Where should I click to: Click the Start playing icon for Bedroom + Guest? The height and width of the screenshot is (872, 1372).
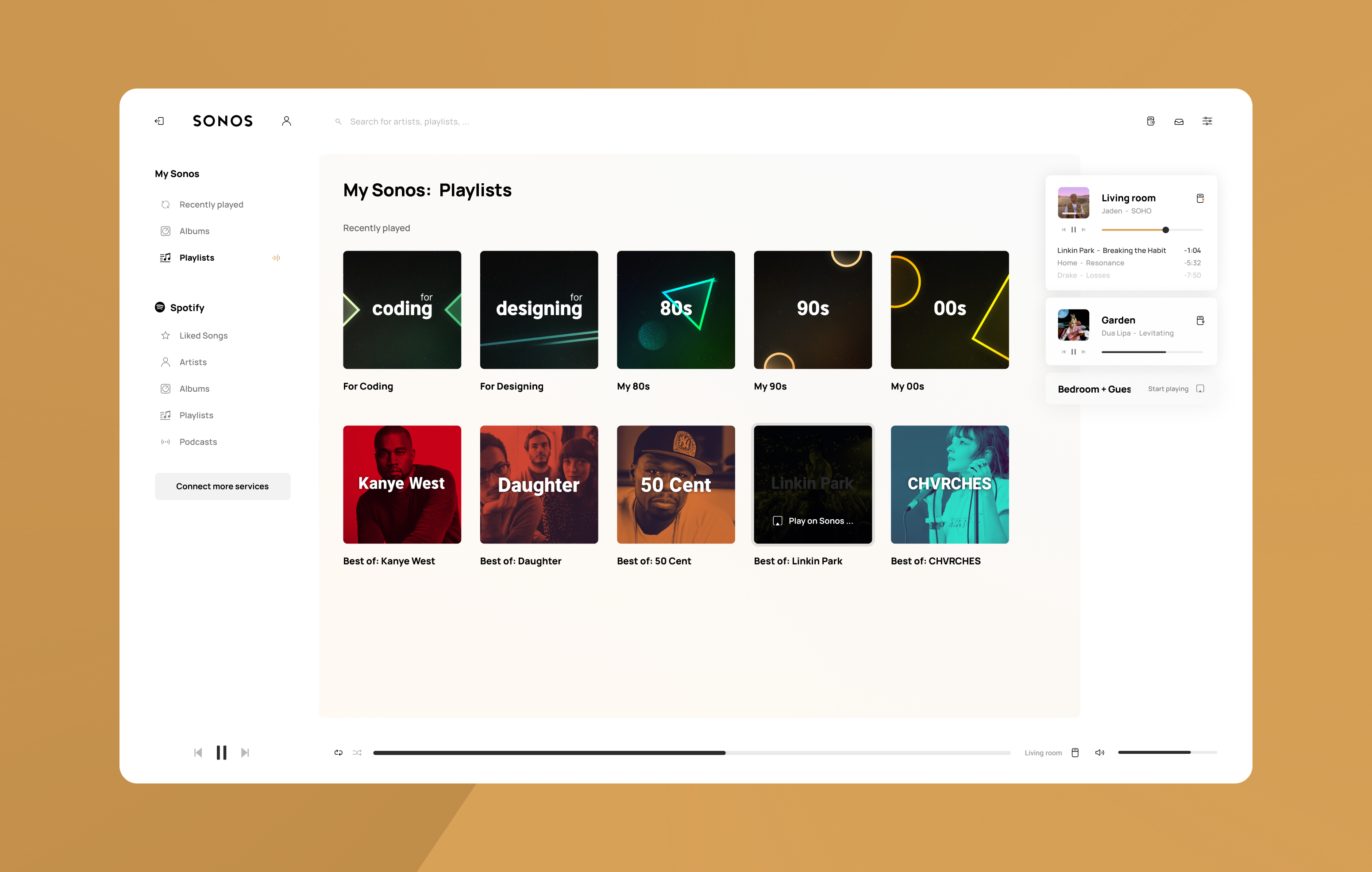(1200, 389)
